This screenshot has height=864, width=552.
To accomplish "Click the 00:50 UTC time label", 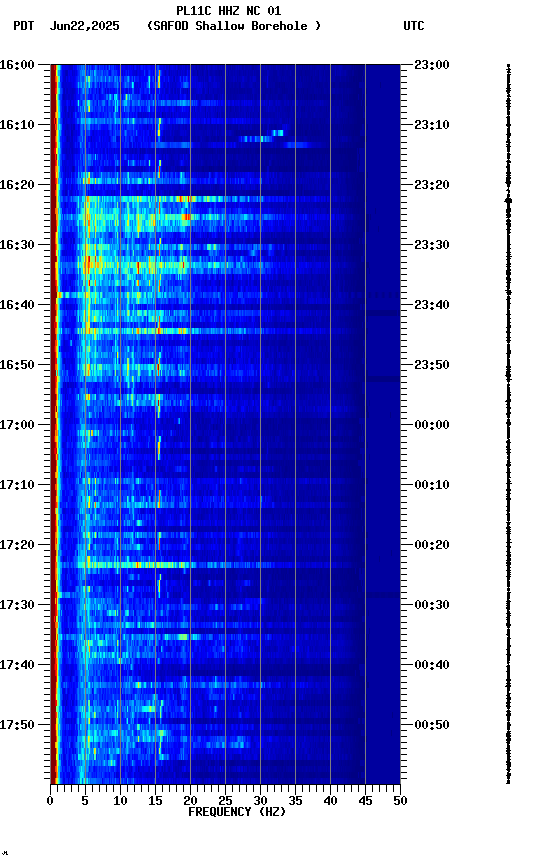I will point(432,725).
